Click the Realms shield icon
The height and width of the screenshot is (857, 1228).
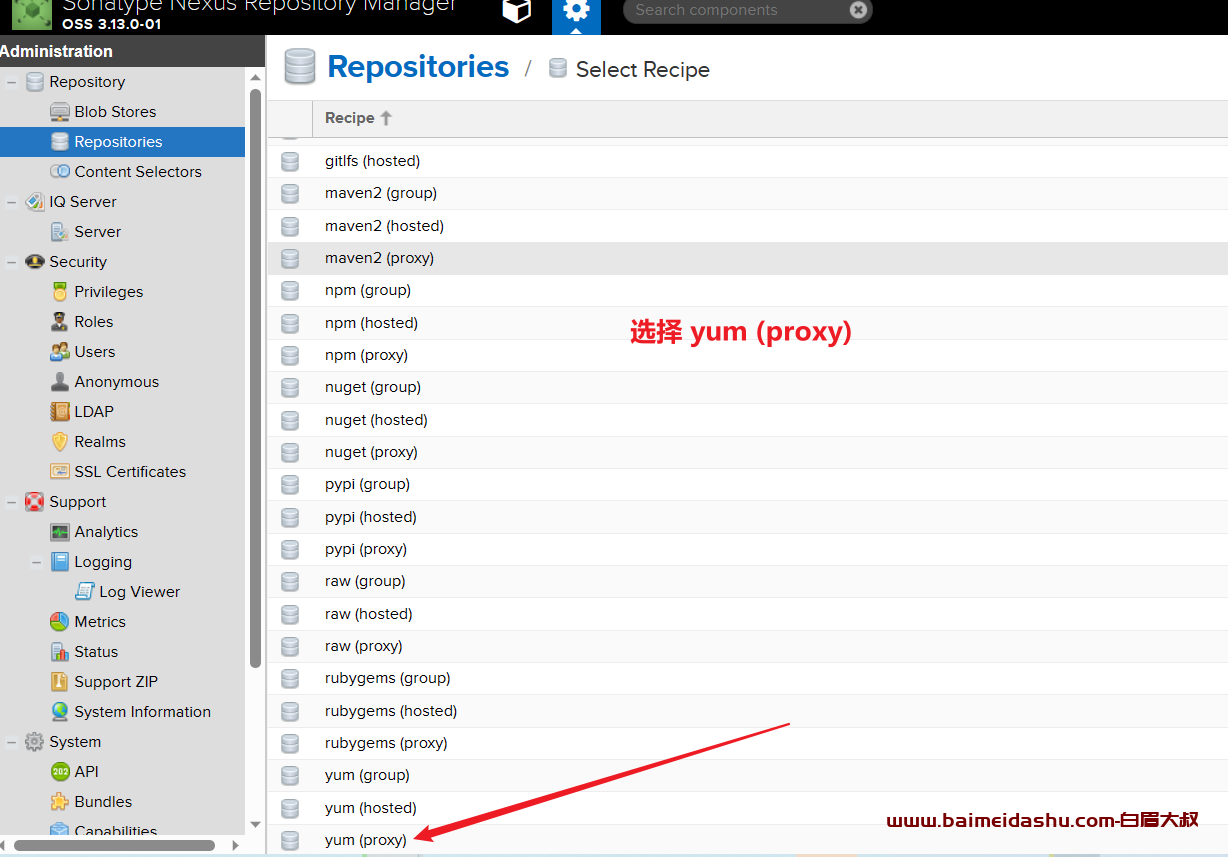point(60,442)
